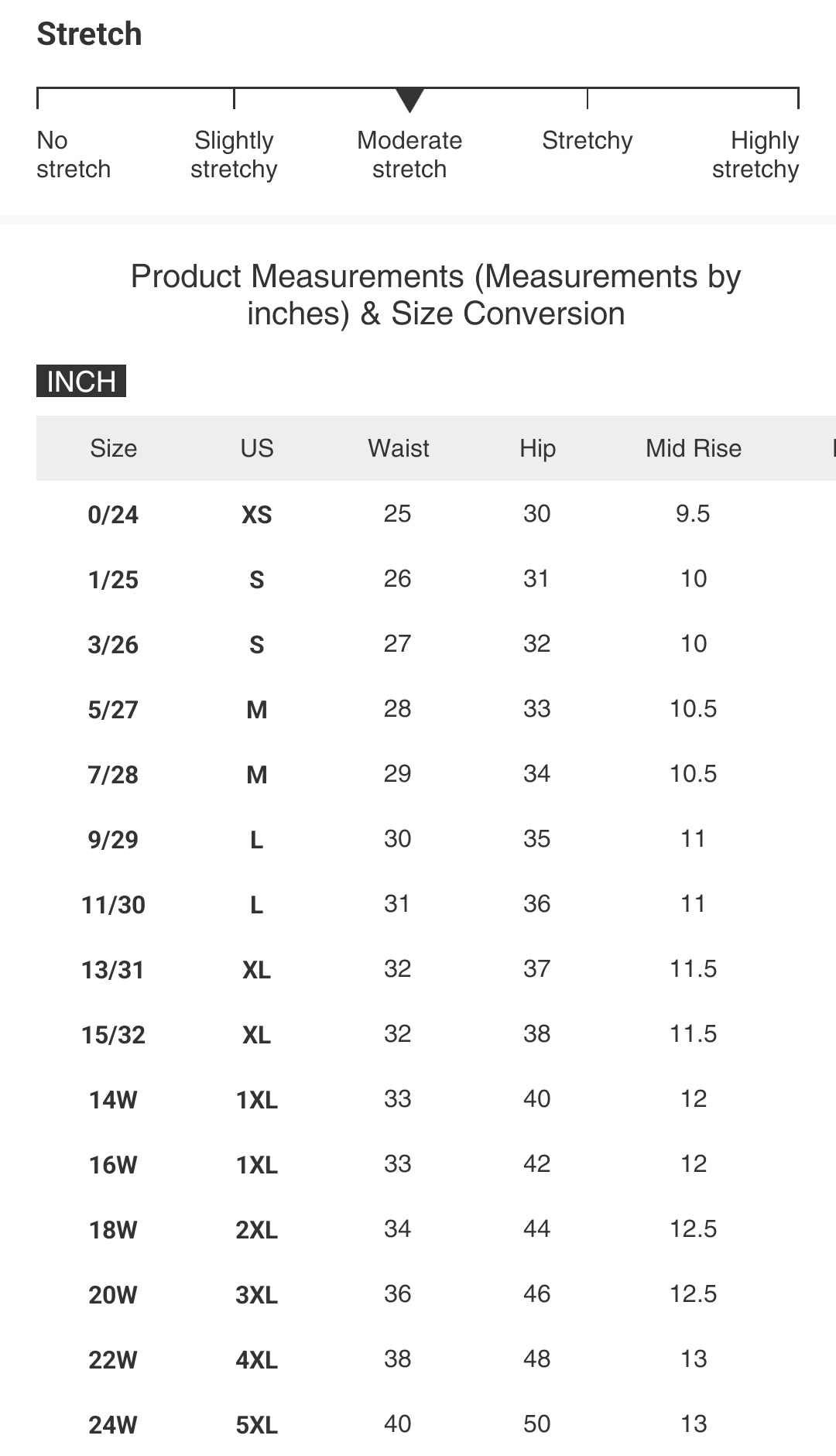Click the 'Slightly stretchy' scale label
Screen dimensions: 836x1456
(234, 155)
